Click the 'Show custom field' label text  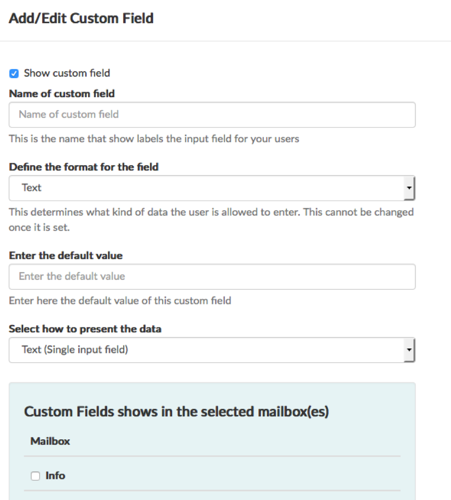pyautogui.click(x=67, y=73)
